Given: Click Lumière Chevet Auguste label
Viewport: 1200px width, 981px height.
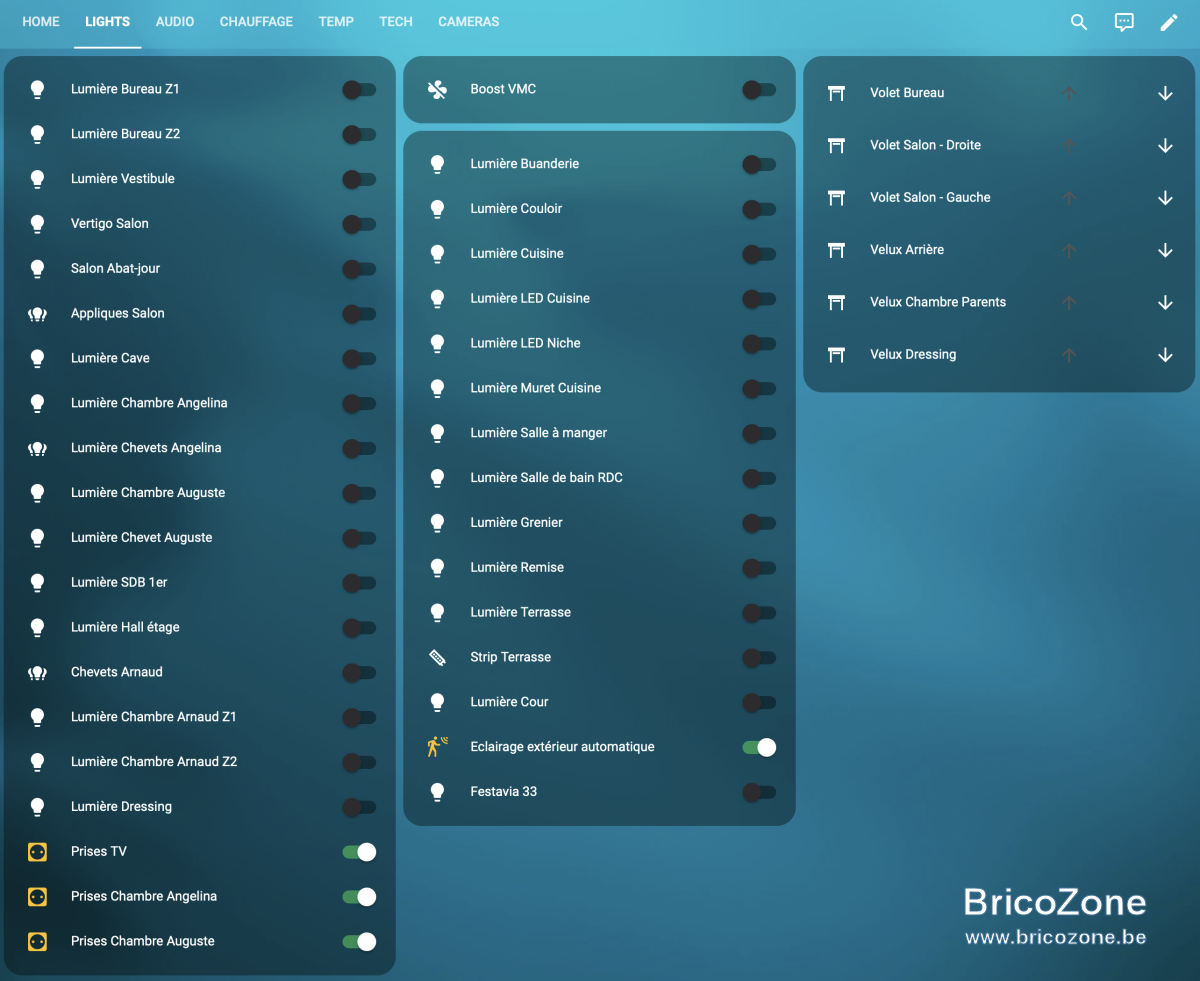Looking at the screenshot, I should (x=142, y=538).
